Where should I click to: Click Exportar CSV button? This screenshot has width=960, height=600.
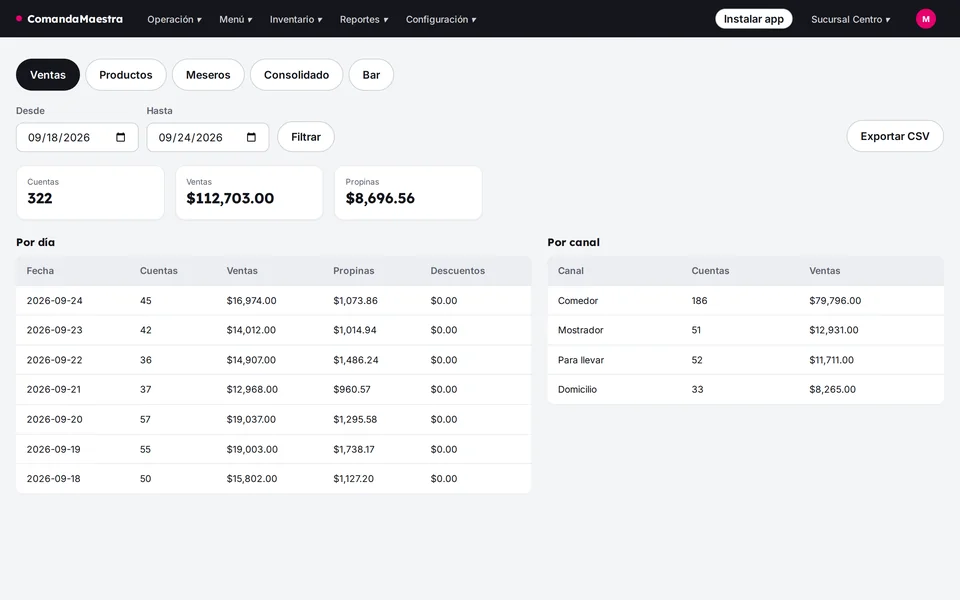point(894,136)
